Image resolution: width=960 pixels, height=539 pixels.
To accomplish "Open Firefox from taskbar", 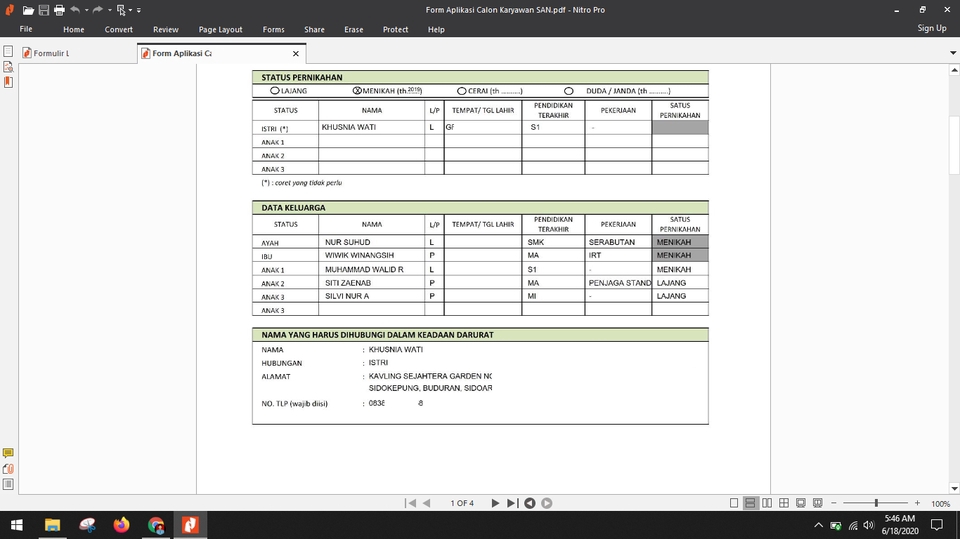I will pos(121,525).
